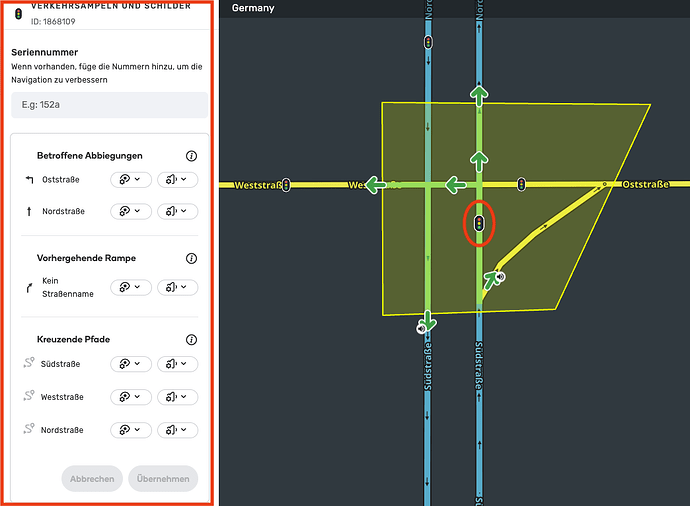This screenshot has height=506, width=690.
Task: Expand first dropdown for Nordstraße under Betroffene Abbiegungen
Action: pos(130,211)
